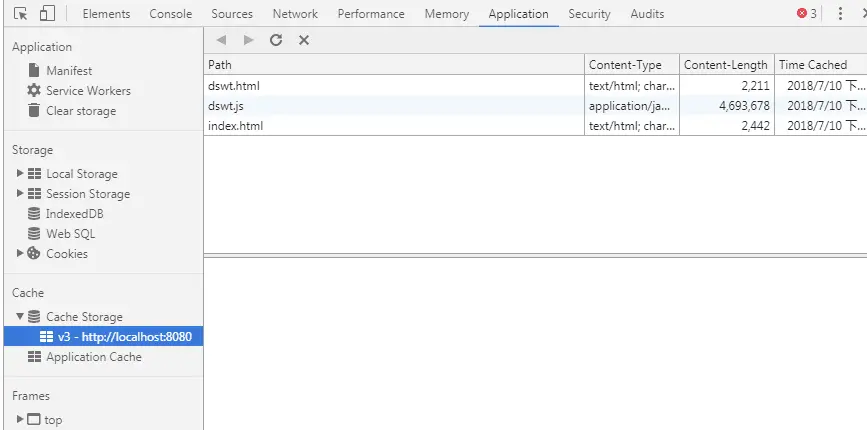Expand the Session Storage tree arrow
Viewport: 867px width, 430px height.
(x=20, y=193)
